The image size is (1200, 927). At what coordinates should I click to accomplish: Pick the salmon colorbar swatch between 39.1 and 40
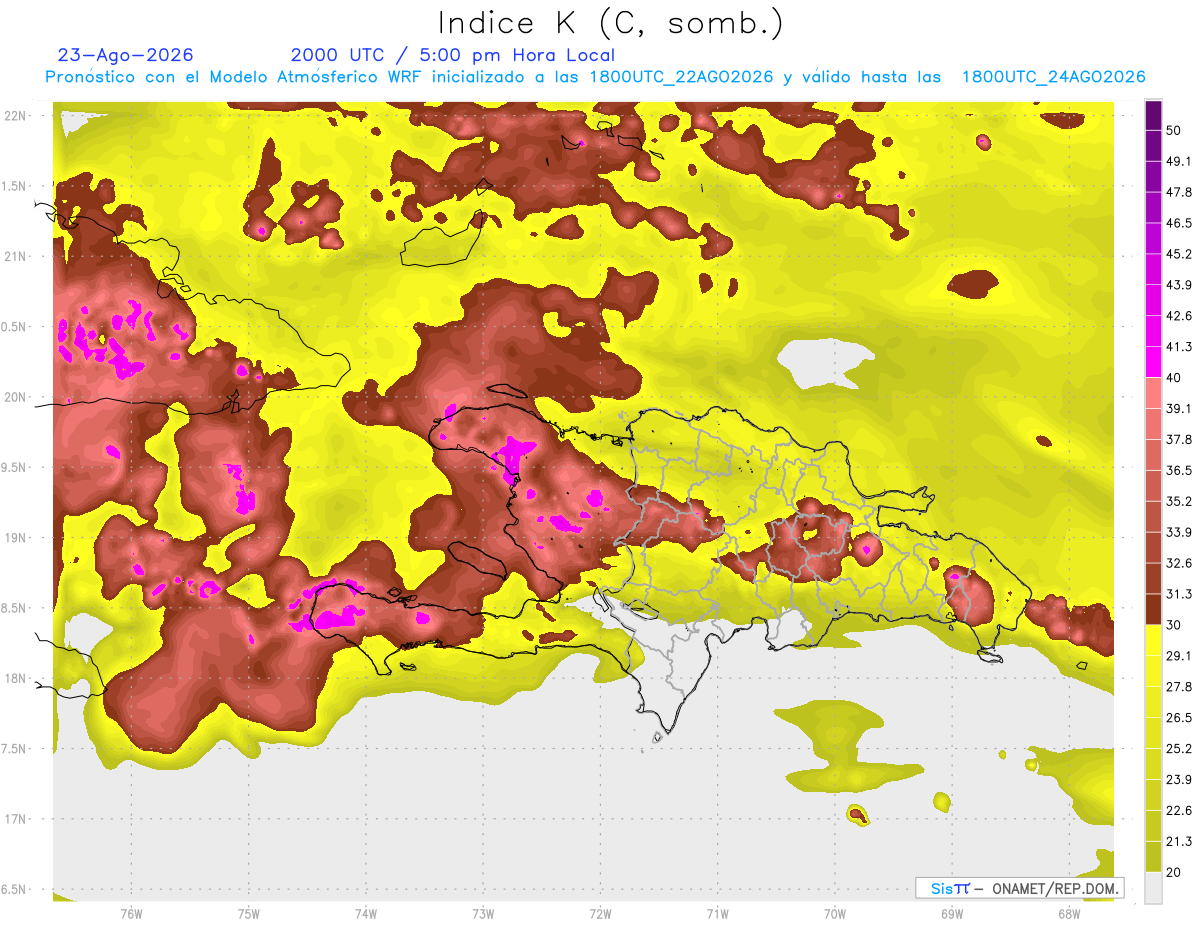(x=1153, y=393)
